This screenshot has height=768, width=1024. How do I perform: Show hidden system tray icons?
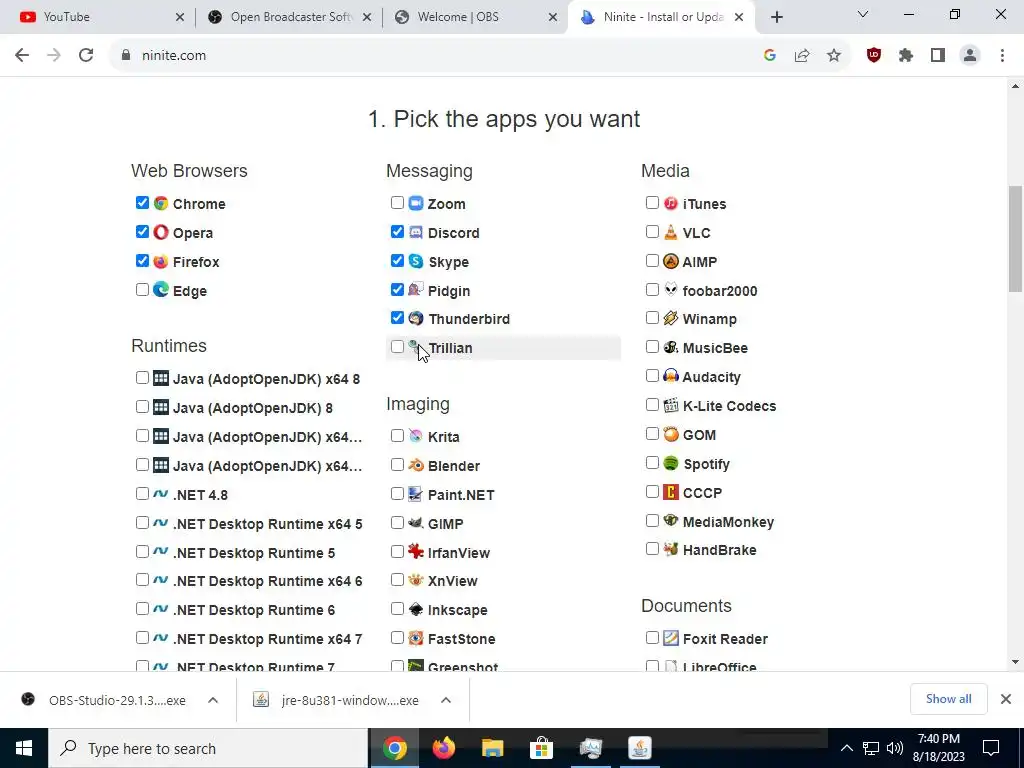point(846,748)
